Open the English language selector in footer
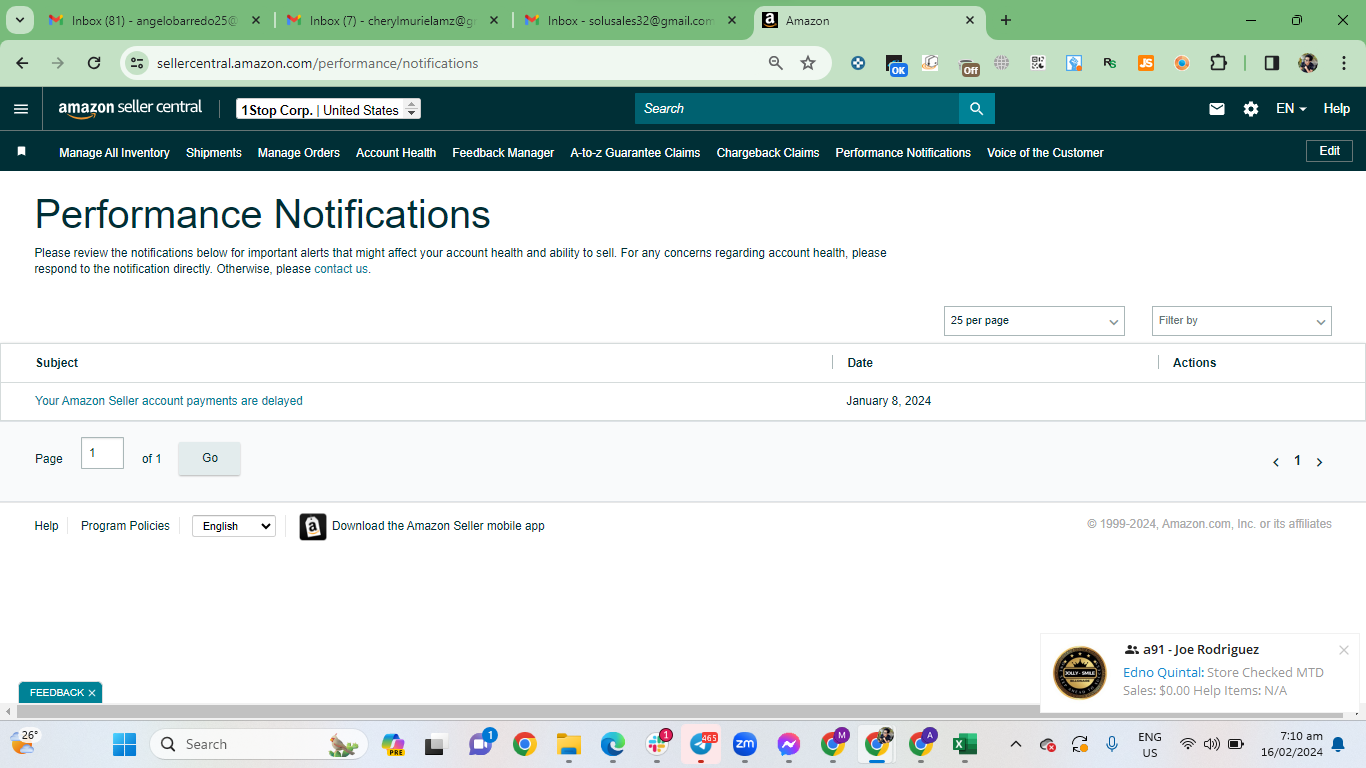The image size is (1366, 768). [234, 526]
